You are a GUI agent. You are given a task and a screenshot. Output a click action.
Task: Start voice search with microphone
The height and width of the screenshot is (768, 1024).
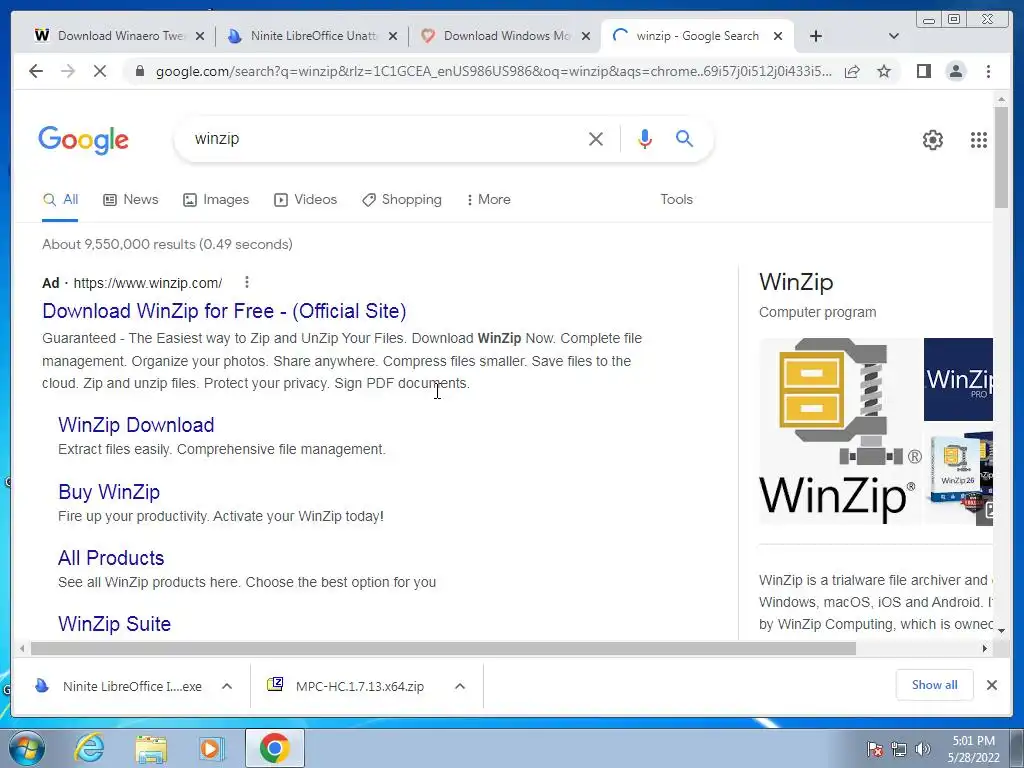coord(645,138)
